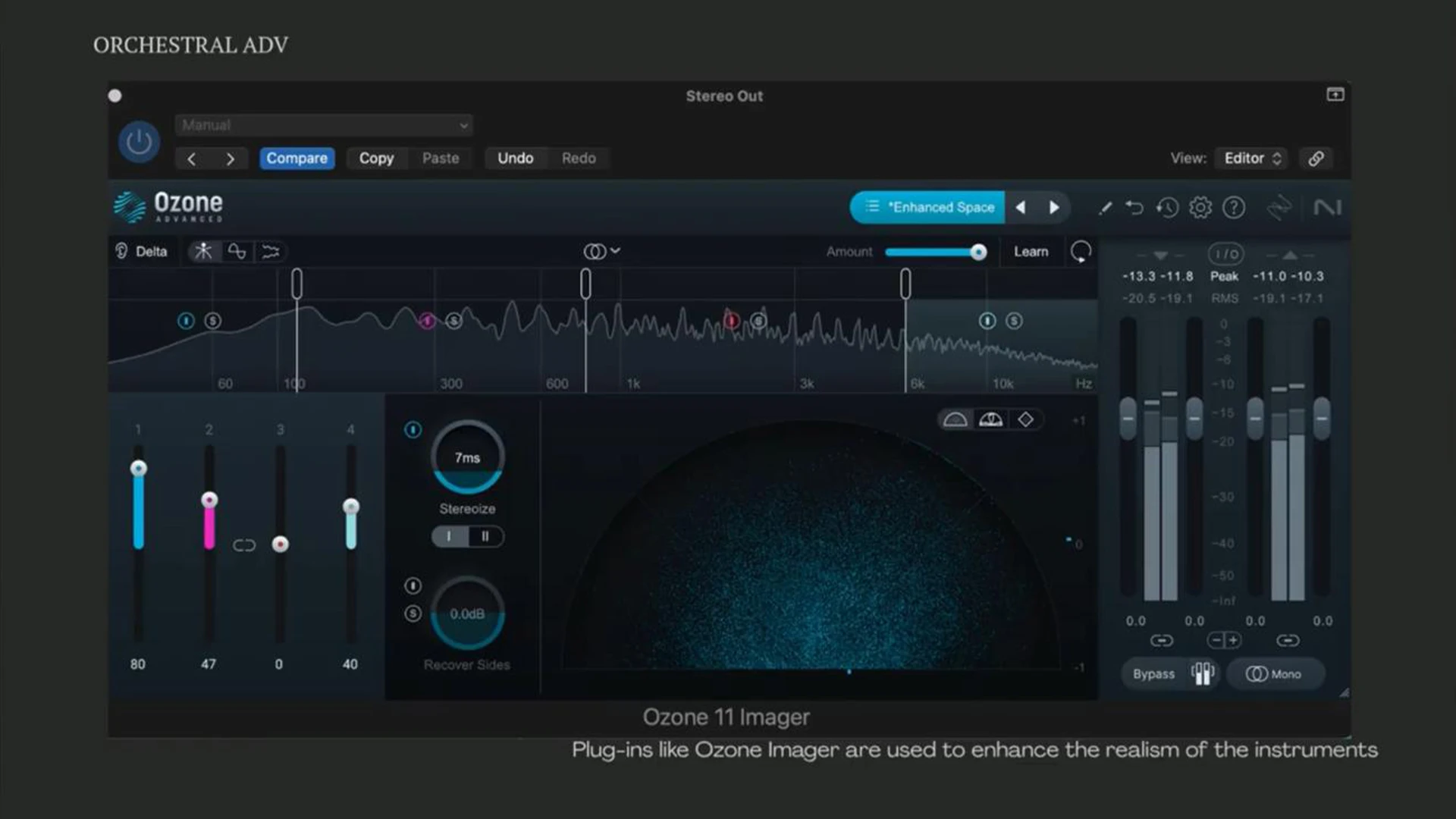Open the View Editor dropdown
The height and width of the screenshot is (819, 1456).
click(1253, 158)
